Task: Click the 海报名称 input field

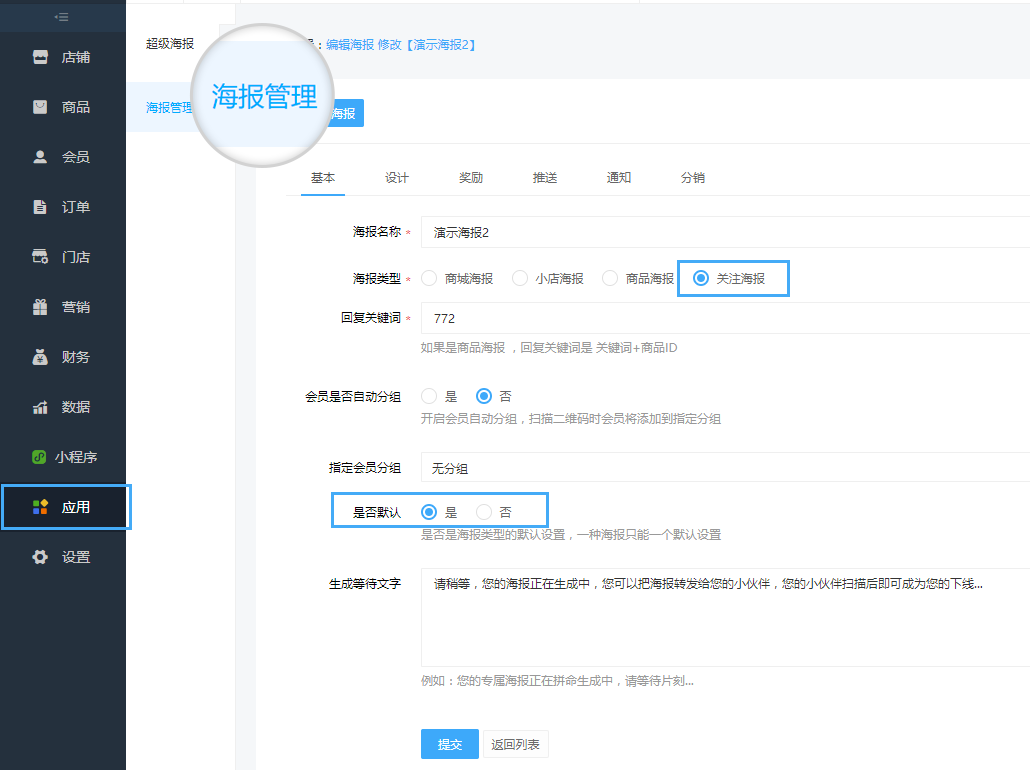Action: [725, 233]
